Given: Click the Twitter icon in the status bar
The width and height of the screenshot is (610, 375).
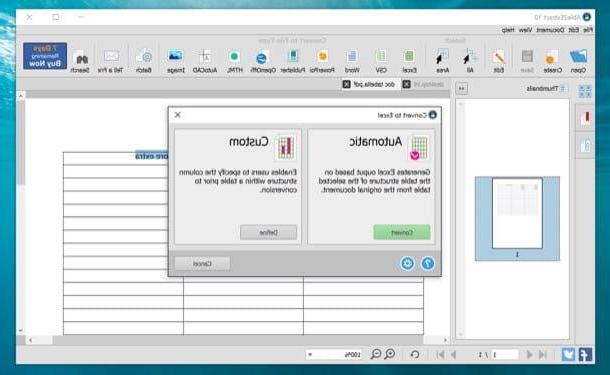Looking at the screenshot, I should [568, 354].
